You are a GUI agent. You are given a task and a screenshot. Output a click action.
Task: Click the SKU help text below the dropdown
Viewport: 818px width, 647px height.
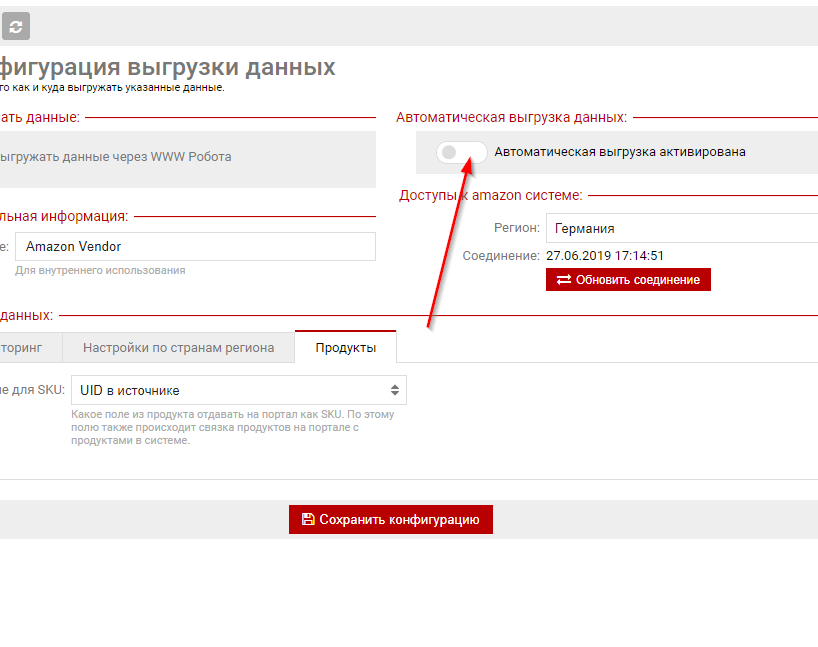(232, 427)
